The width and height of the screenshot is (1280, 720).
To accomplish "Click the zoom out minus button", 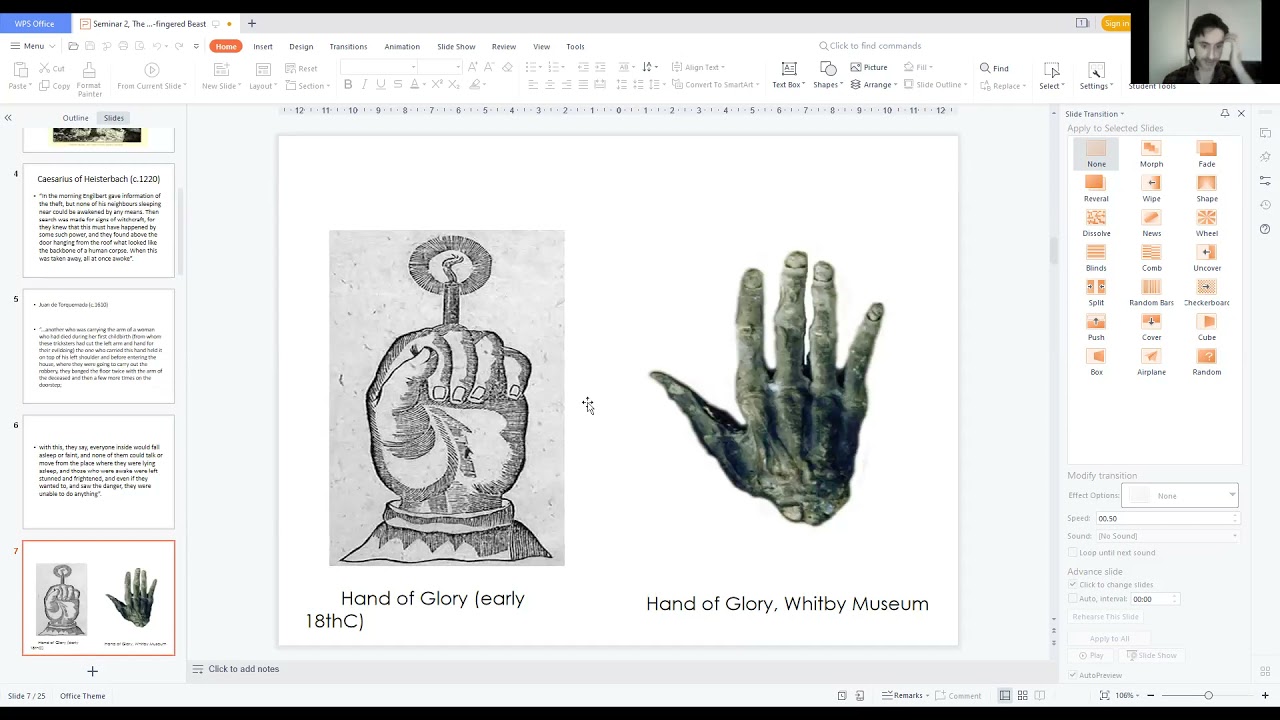I will point(1150,695).
